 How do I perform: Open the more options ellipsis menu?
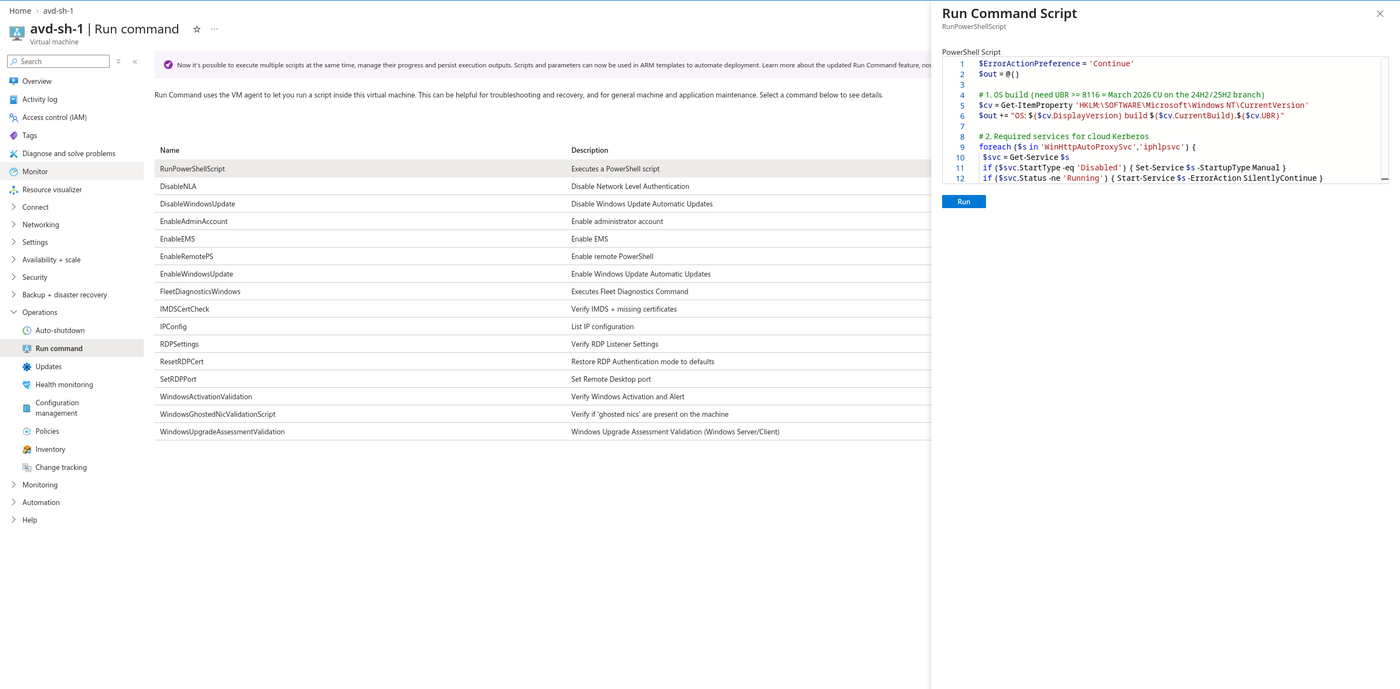coord(214,29)
